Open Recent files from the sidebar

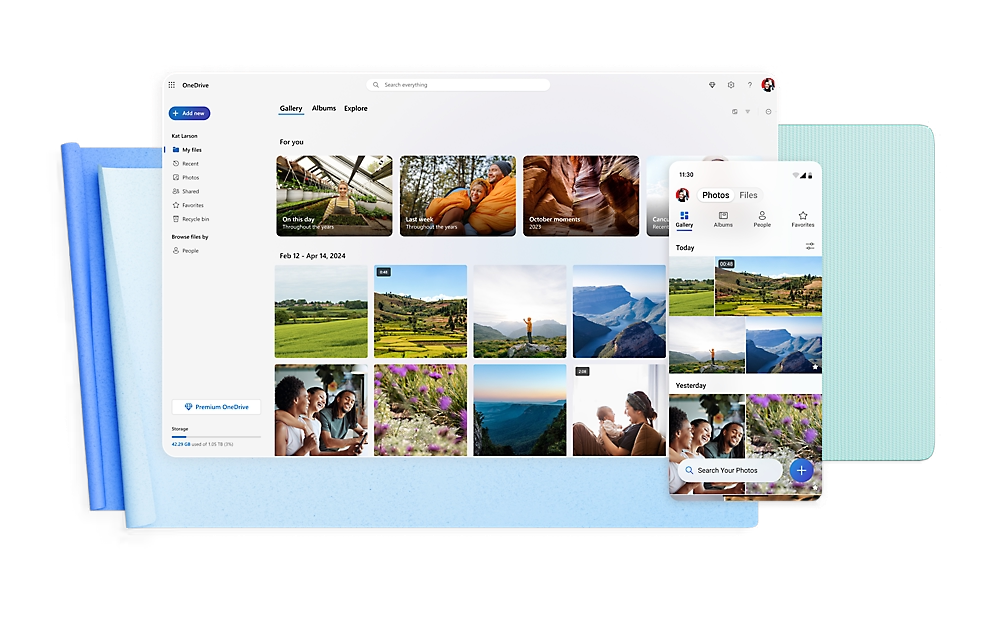pyautogui.click(x=189, y=163)
